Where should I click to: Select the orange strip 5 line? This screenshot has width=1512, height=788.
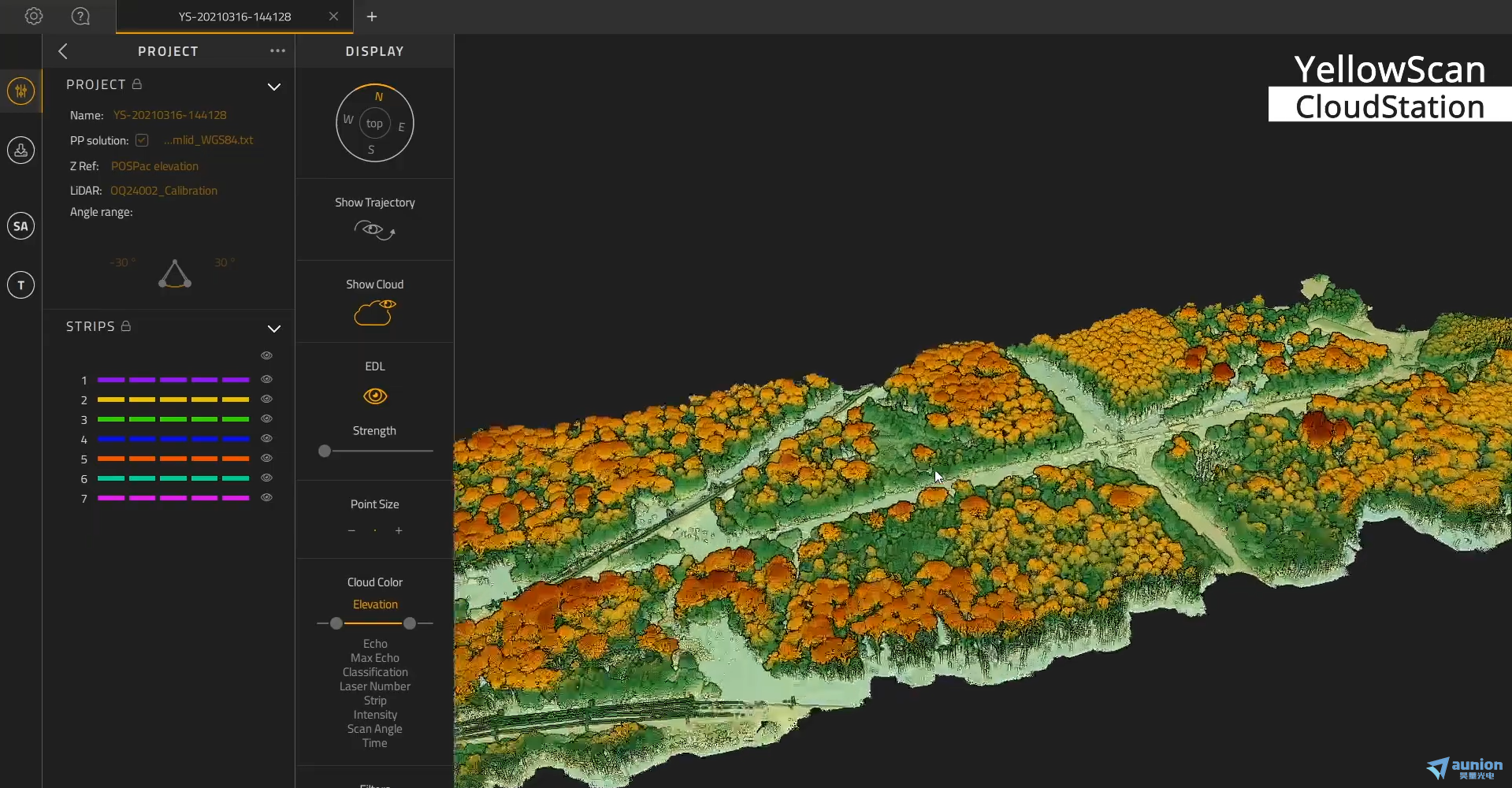173,459
